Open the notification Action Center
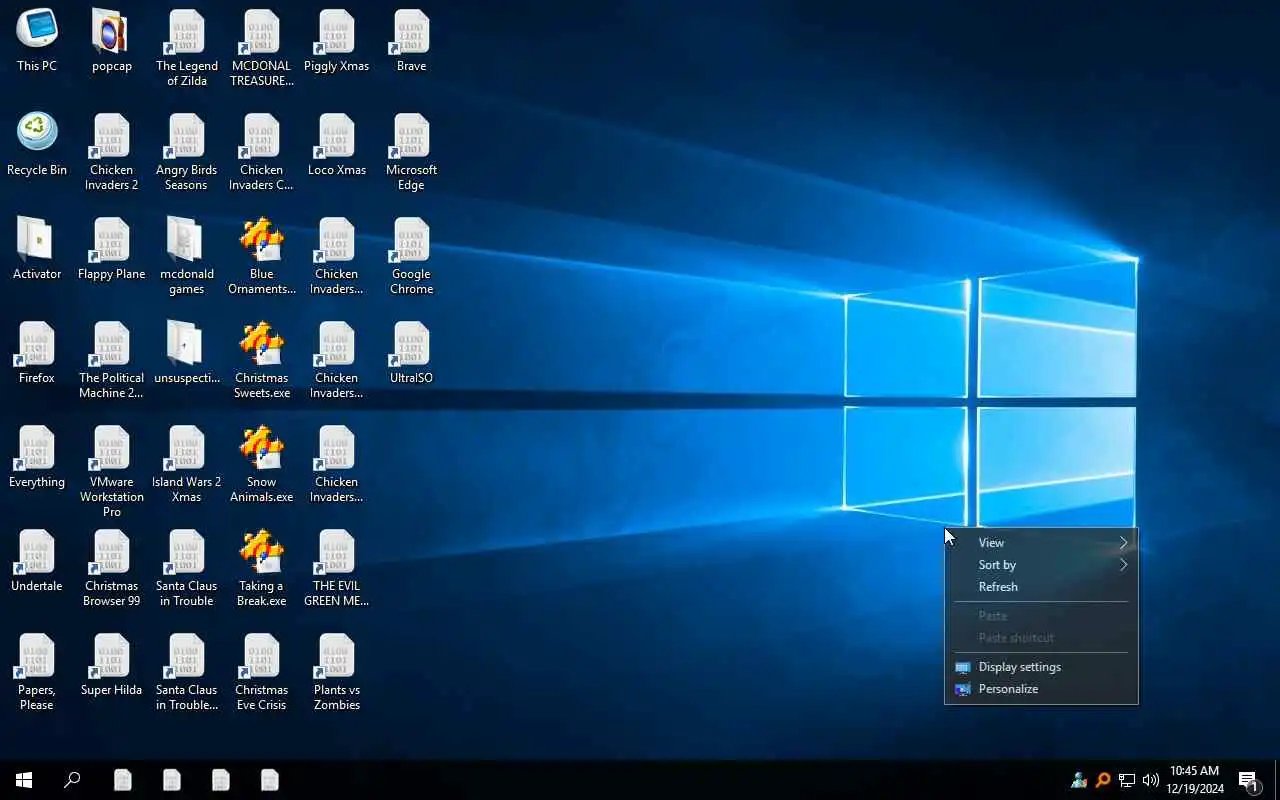The image size is (1280, 800). pos(1249,780)
